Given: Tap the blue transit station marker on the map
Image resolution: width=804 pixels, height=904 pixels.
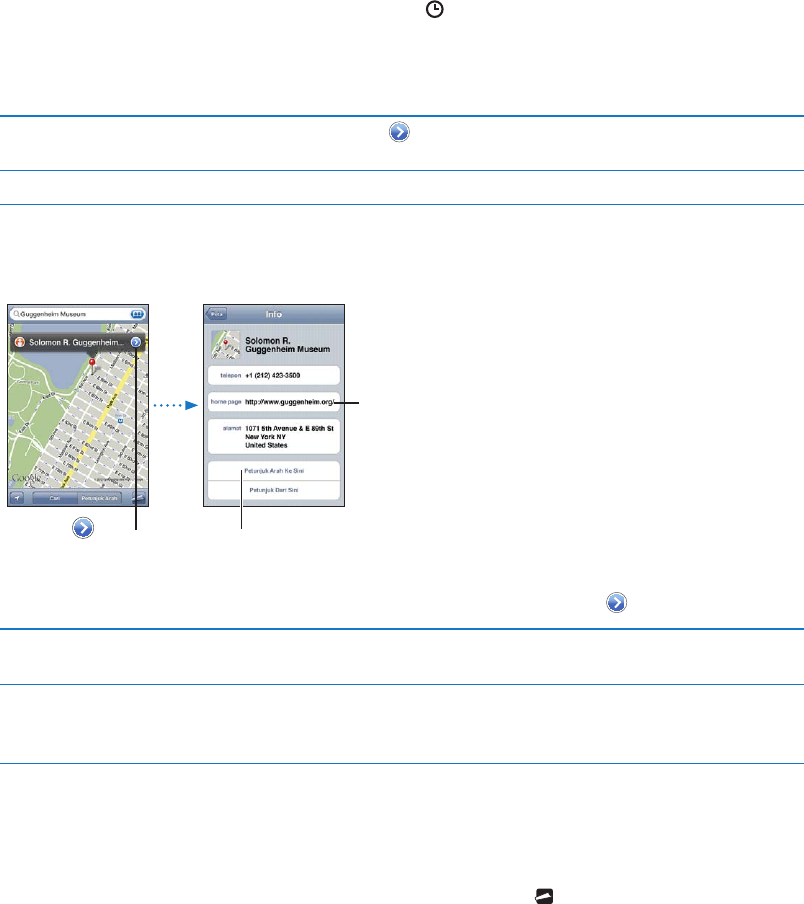Looking at the screenshot, I should pos(120,421).
